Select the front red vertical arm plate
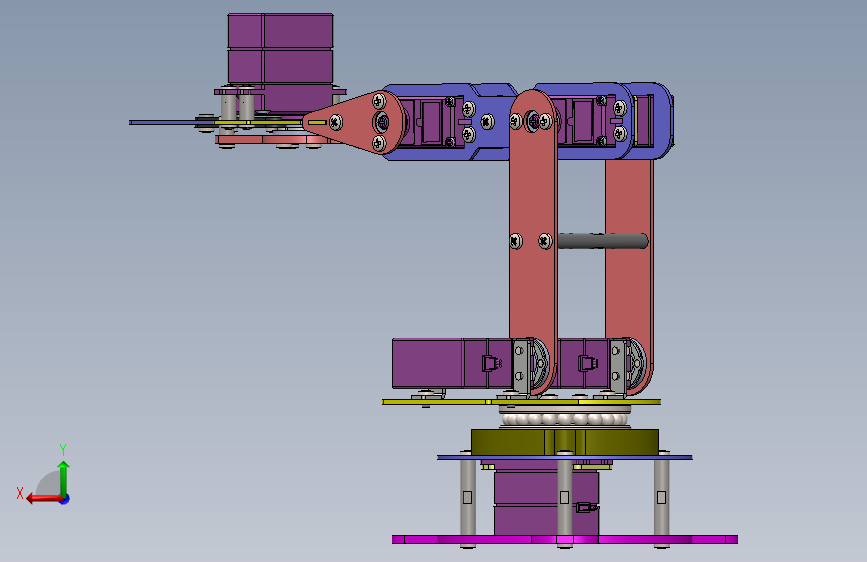Image resolution: width=867 pixels, height=562 pixels. 533,243
